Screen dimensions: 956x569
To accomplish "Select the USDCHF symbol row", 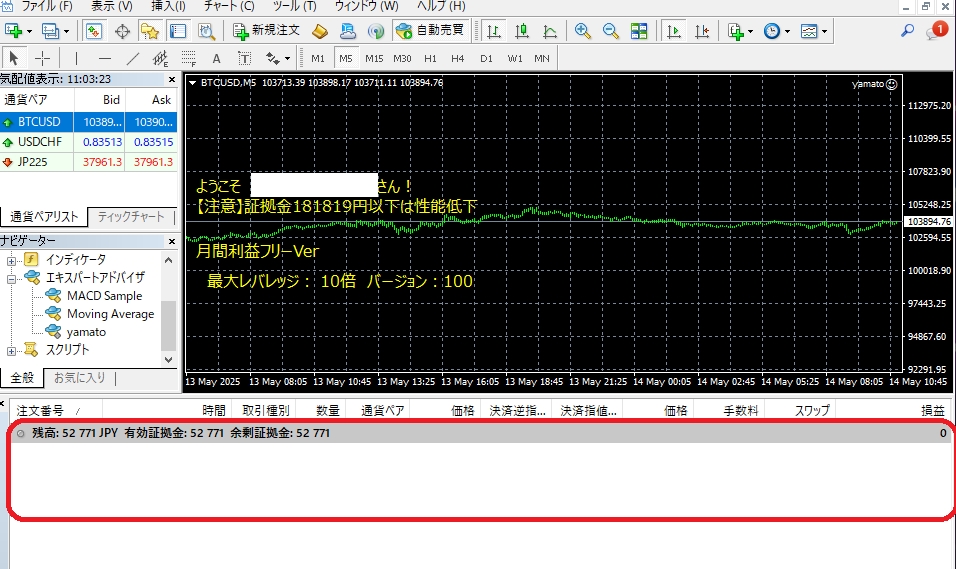I will 40,142.
